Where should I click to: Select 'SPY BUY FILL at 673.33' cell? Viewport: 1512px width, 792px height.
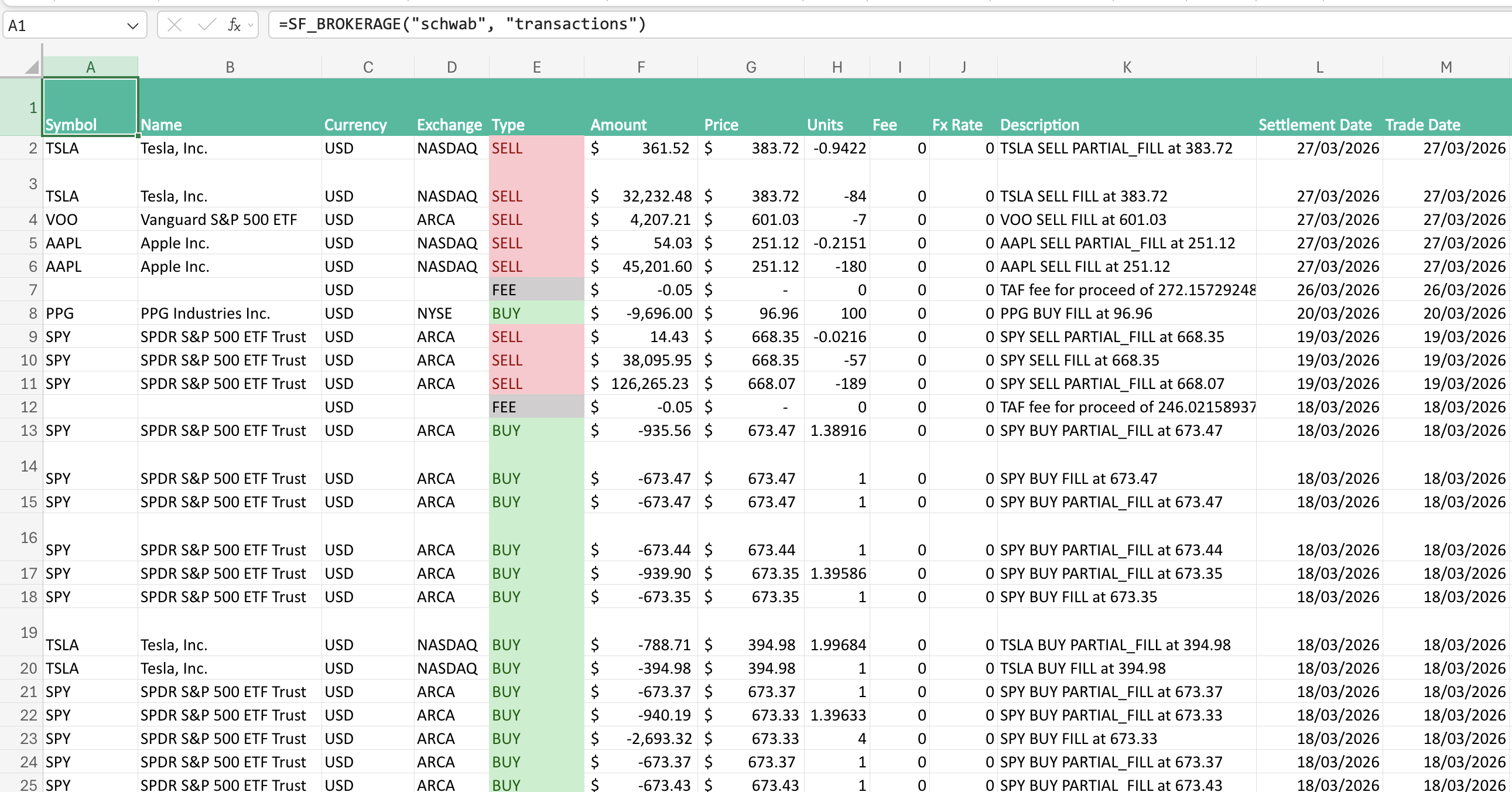pos(1127,738)
